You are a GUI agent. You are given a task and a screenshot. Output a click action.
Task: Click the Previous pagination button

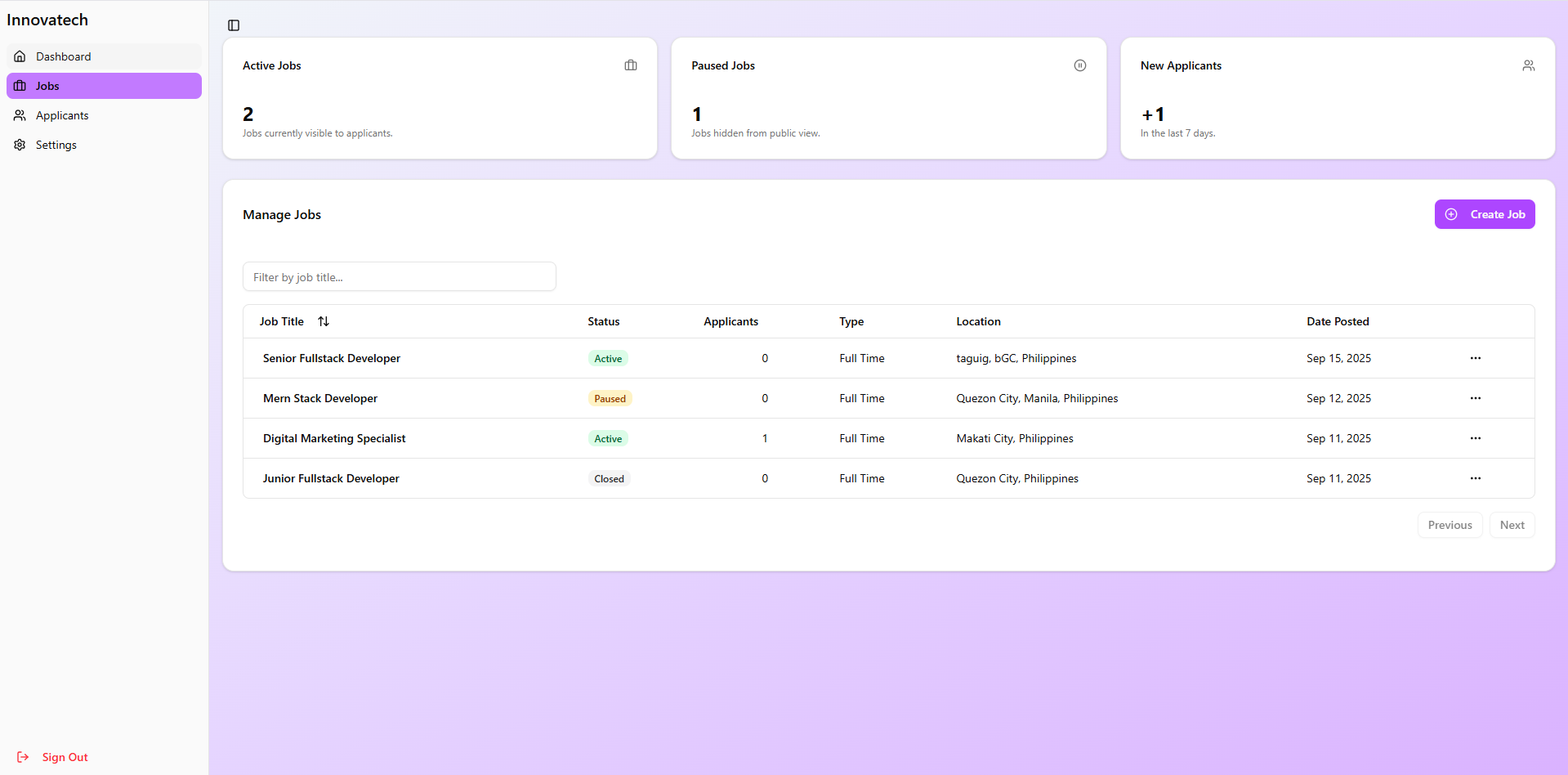(x=1450, y=525)
